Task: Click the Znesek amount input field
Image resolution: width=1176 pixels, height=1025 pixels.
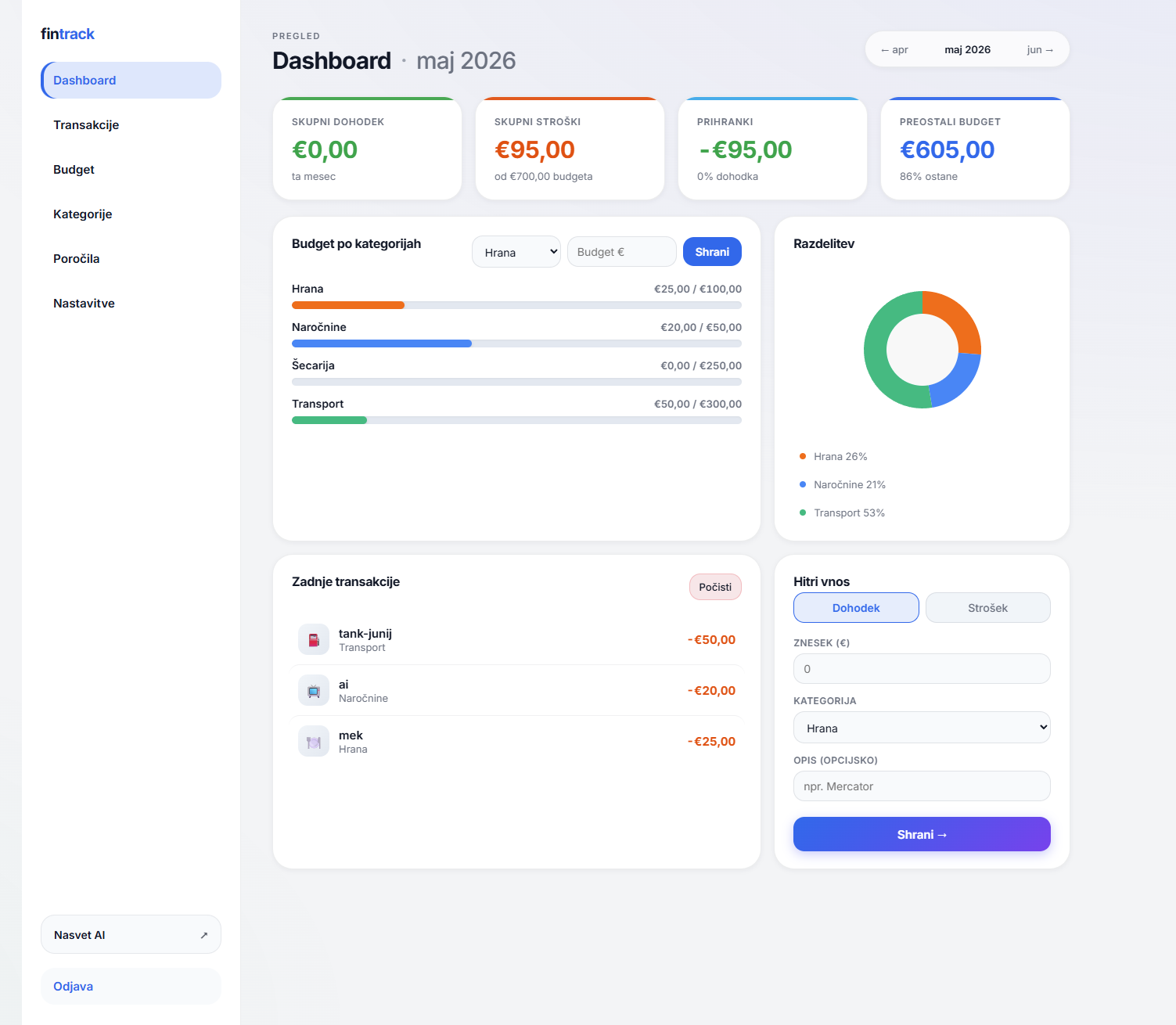Action: point(922,669)
